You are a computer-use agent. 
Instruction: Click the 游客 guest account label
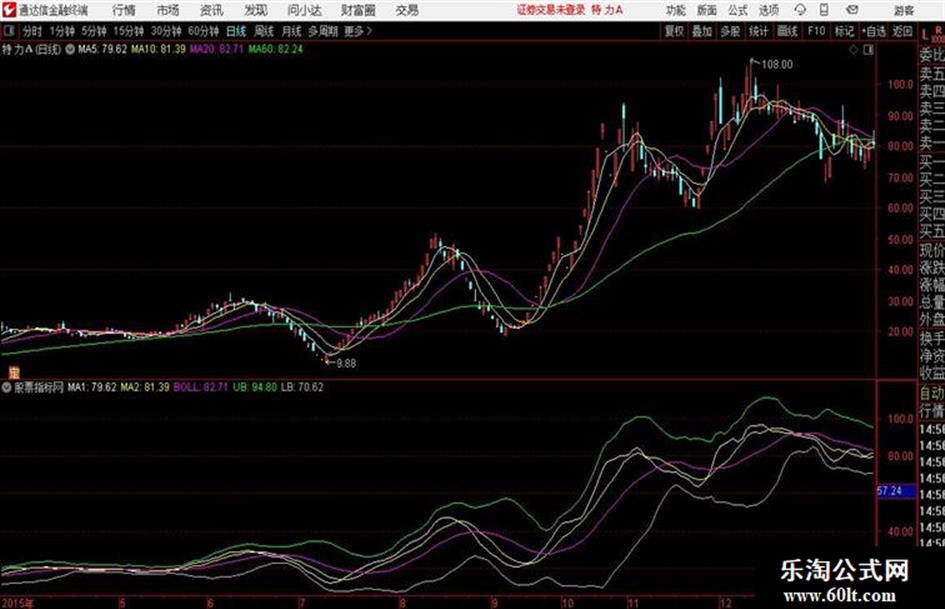pyautogui.click(x=904, y=10)
